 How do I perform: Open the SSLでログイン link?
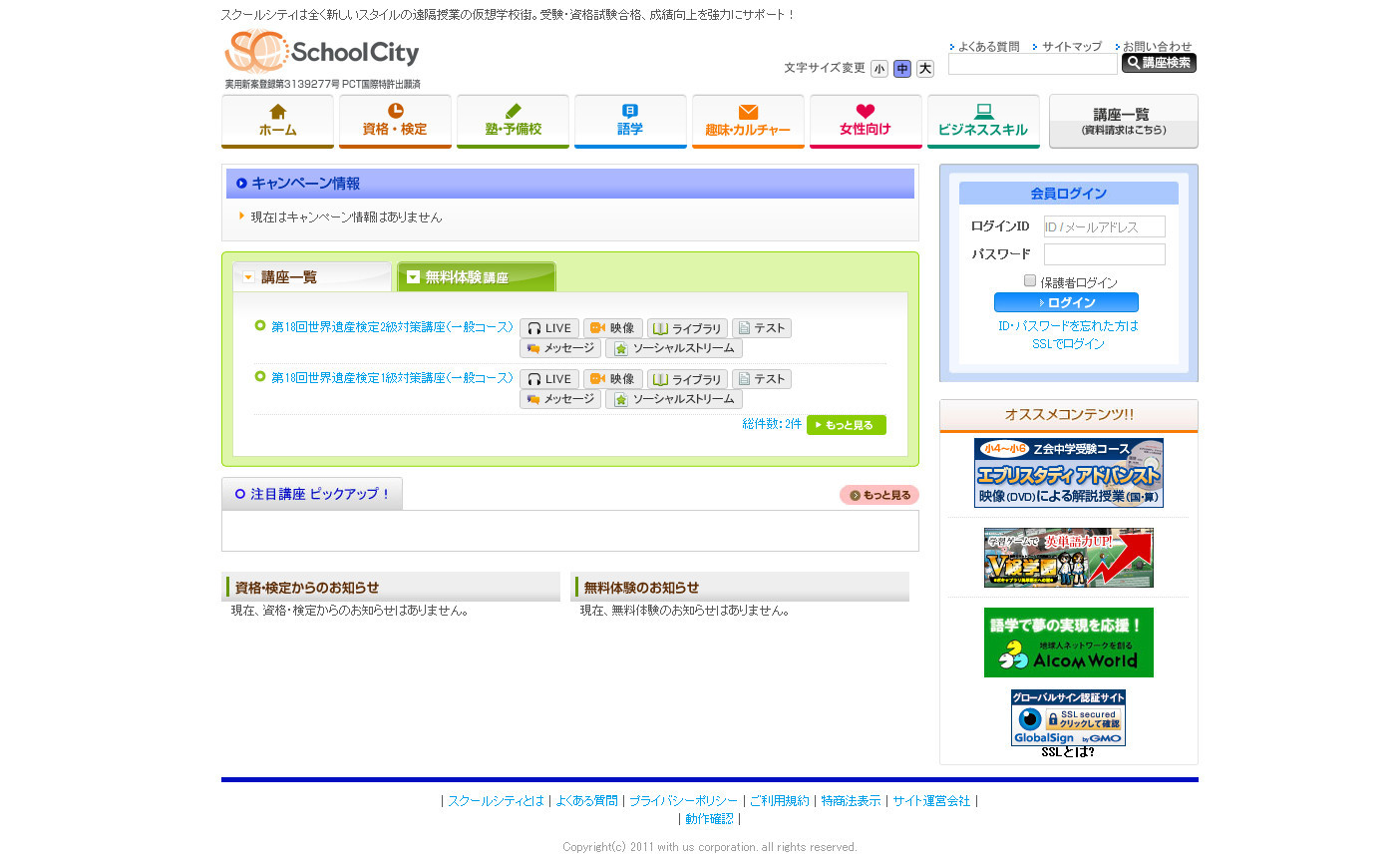point(1068,344)
